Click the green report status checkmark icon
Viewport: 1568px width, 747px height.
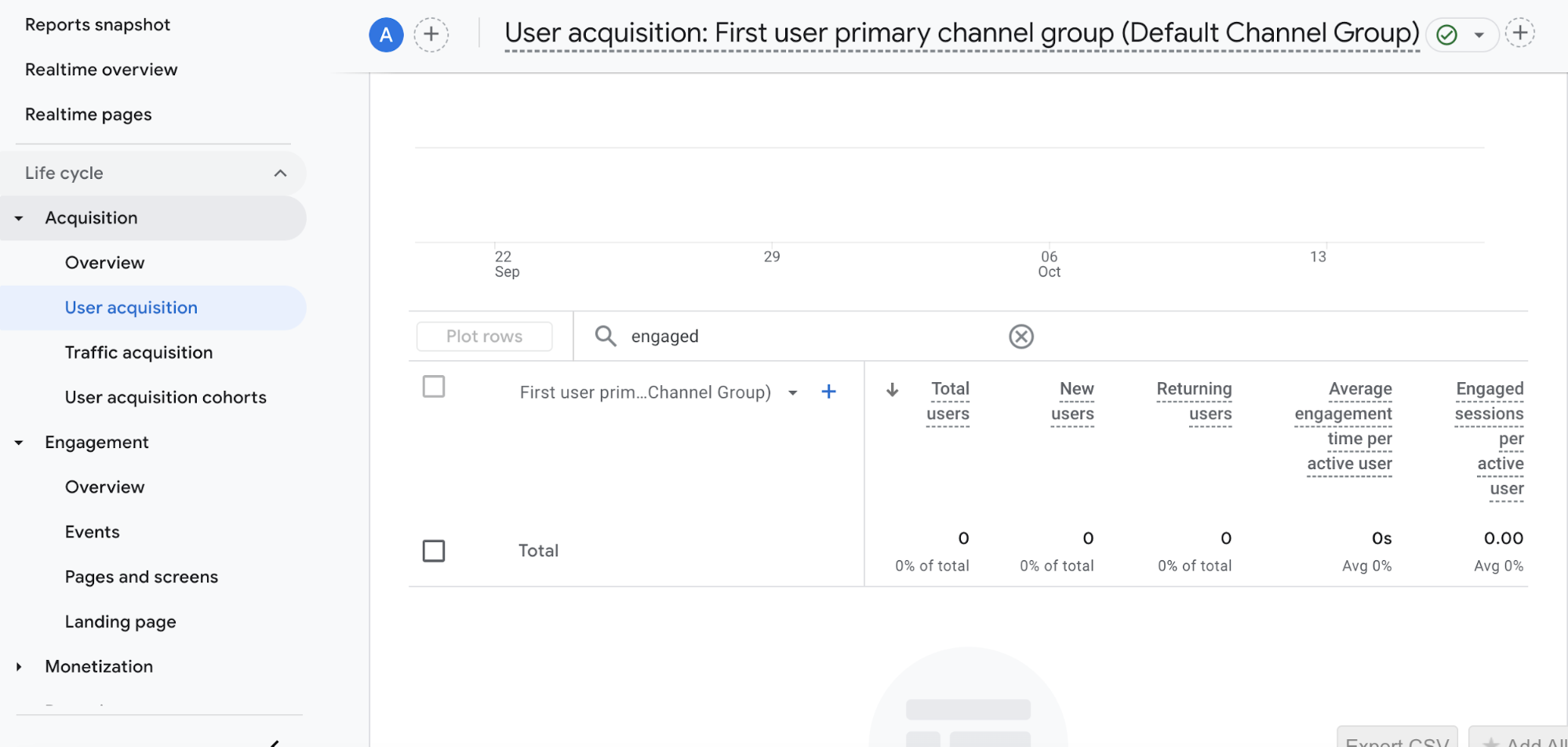point(1447,35)
